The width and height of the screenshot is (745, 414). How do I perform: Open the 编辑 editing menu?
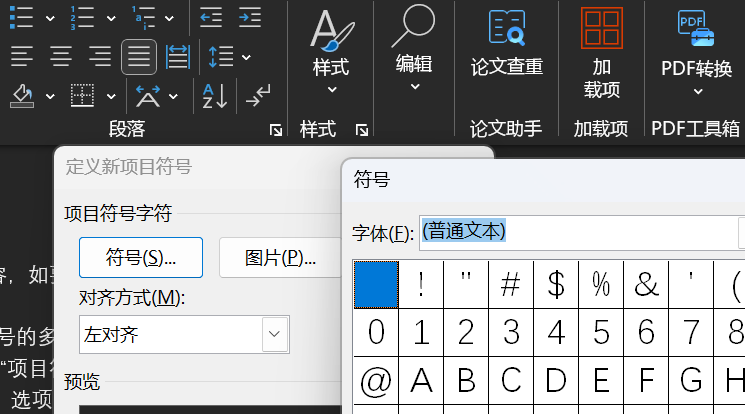(x=414, y=48)
